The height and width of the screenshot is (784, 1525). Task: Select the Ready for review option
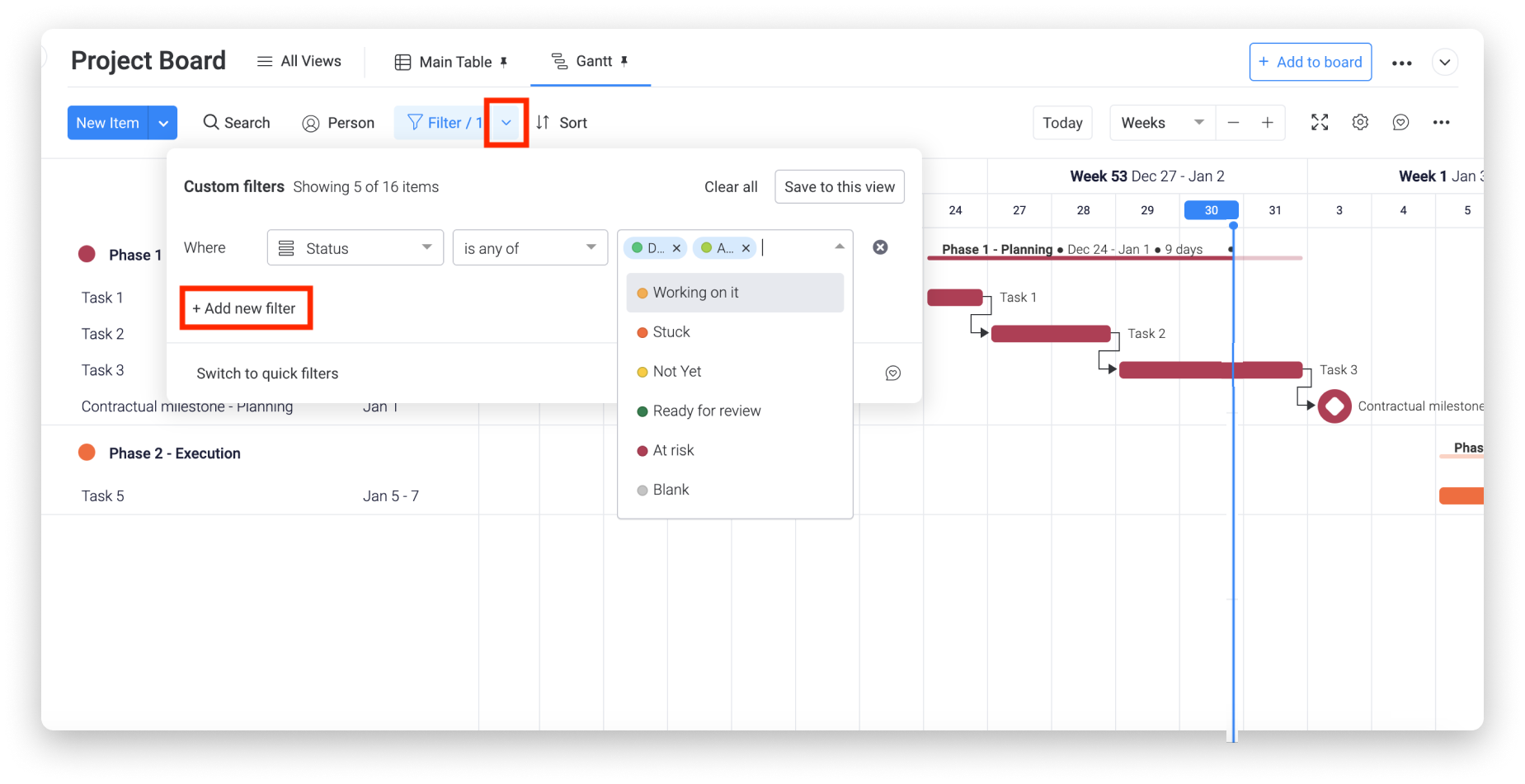pos(735,411)
